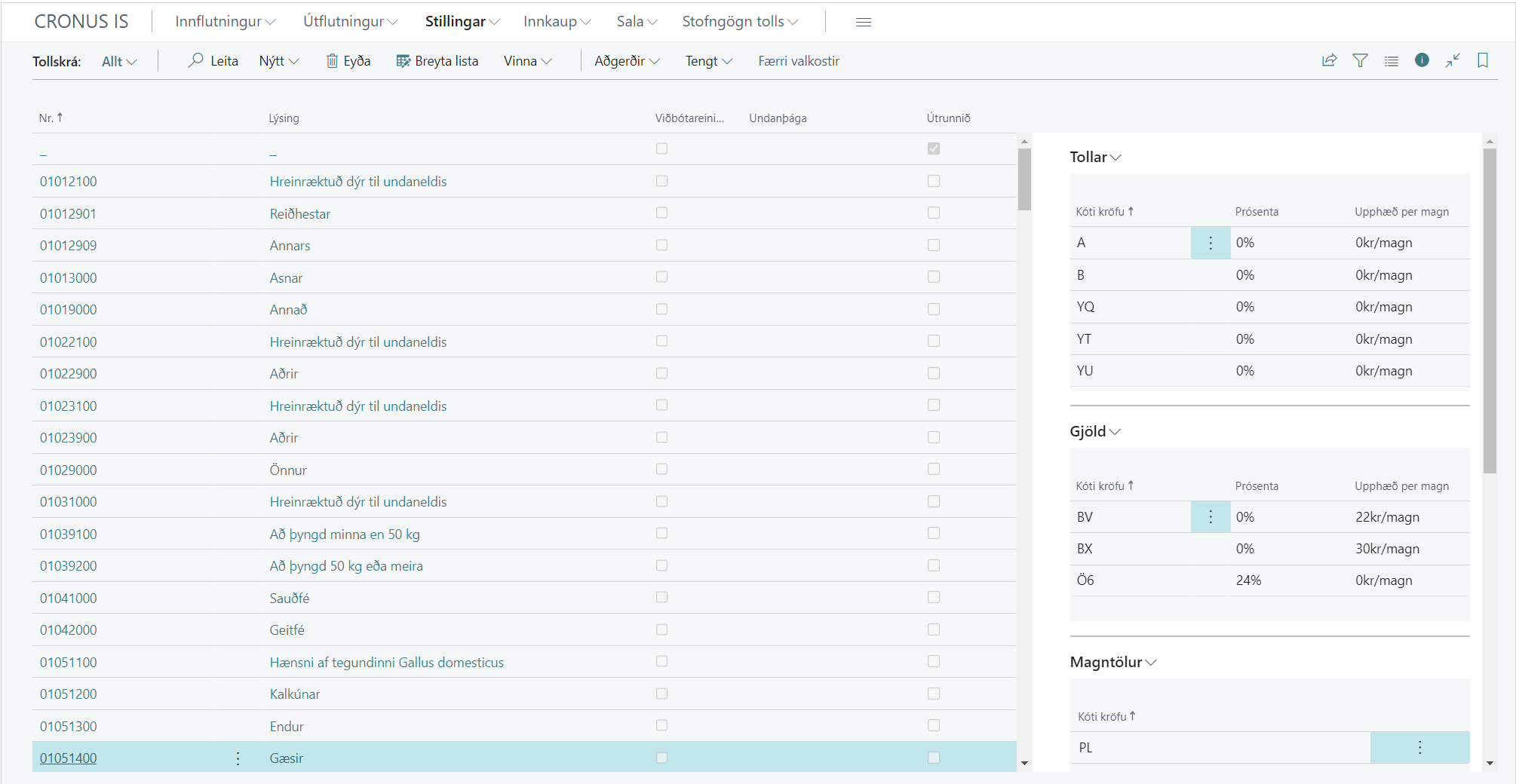Open the hamburger overflow menu
The height and width of the screenshot is (784, 1516).
coord(864,22)
